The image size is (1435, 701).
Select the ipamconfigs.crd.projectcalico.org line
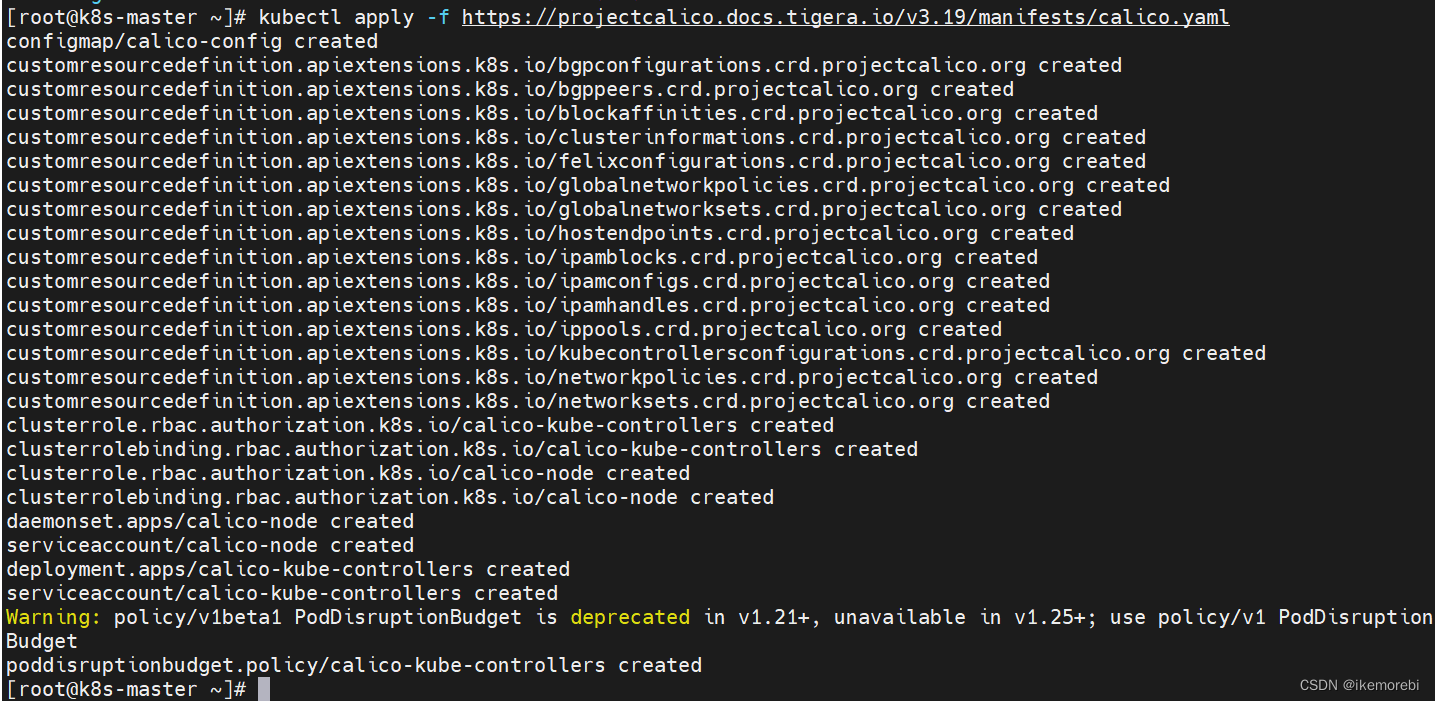coord(528,281)
